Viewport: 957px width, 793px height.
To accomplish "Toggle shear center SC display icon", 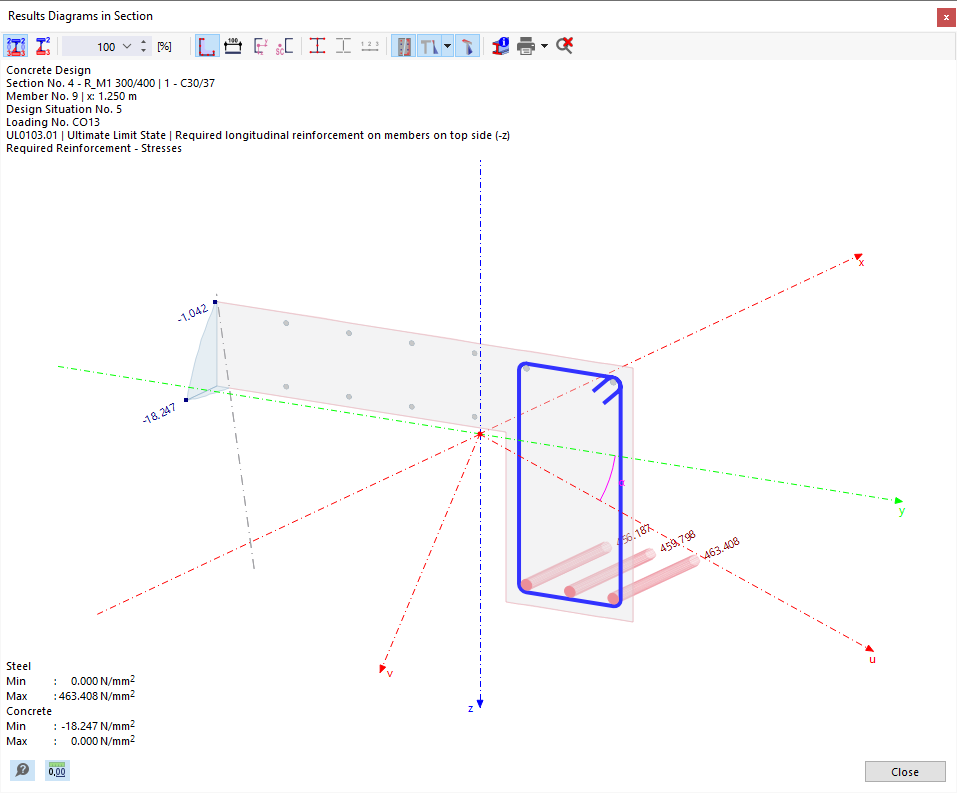I will point(284,46).
